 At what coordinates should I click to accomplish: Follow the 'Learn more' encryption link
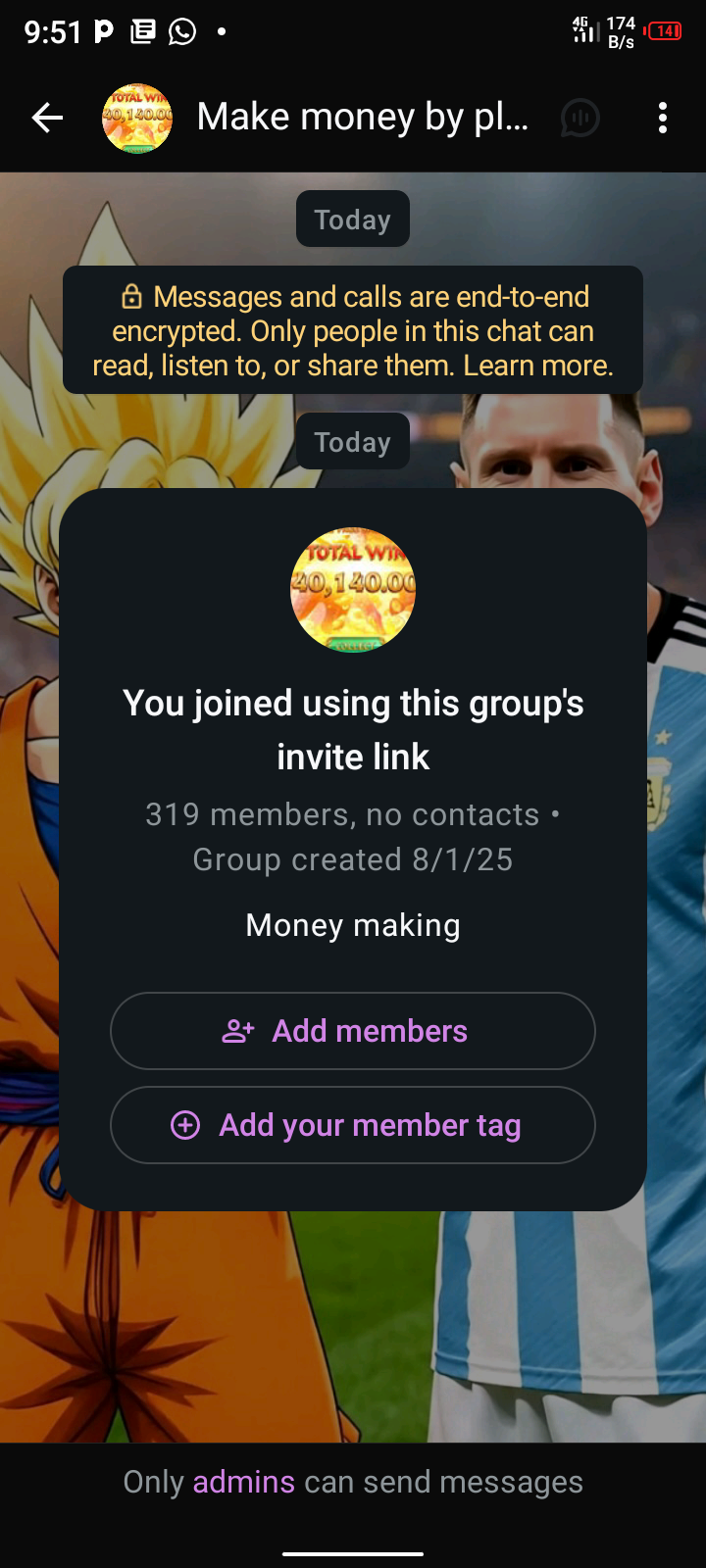[537, 366]
